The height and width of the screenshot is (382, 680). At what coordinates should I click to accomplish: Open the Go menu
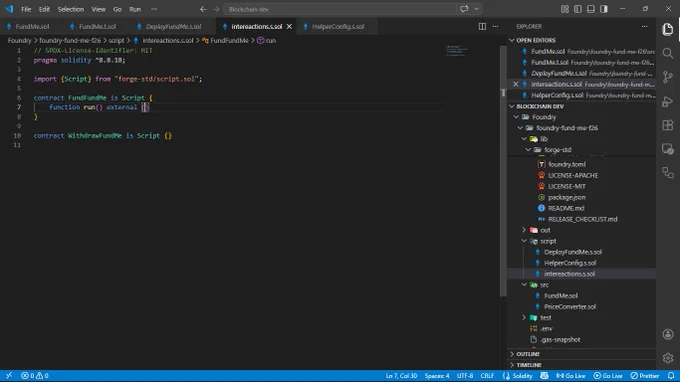(117, 9)
